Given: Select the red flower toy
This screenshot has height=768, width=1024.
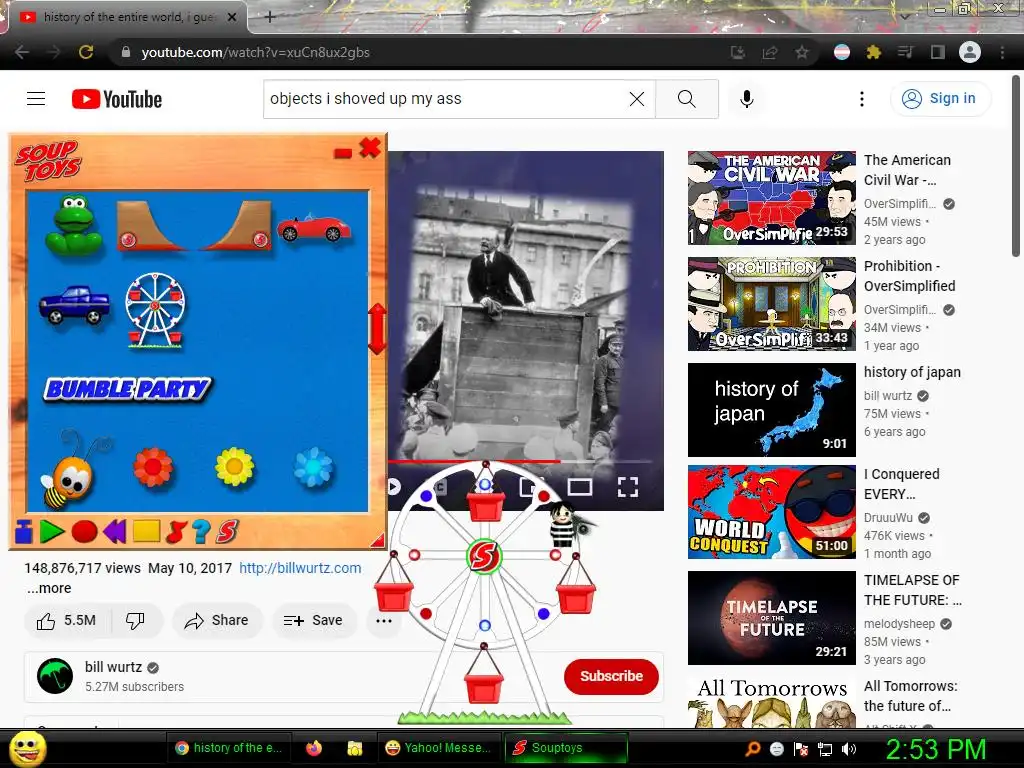Looking at the screenshot, I should (153, 467).
